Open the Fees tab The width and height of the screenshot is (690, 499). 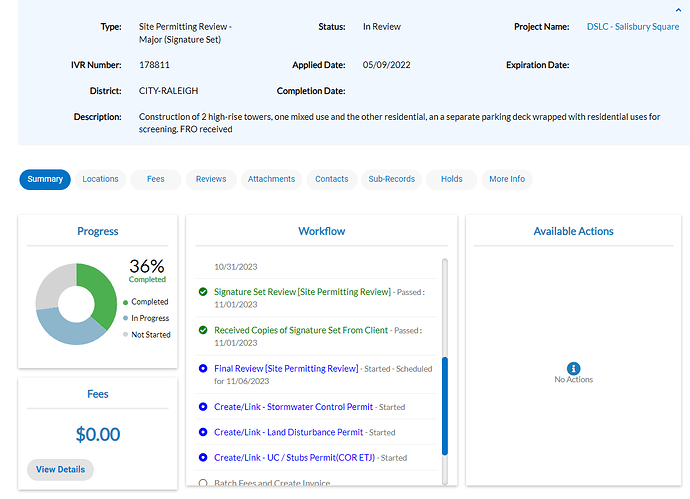click(155, 179)
